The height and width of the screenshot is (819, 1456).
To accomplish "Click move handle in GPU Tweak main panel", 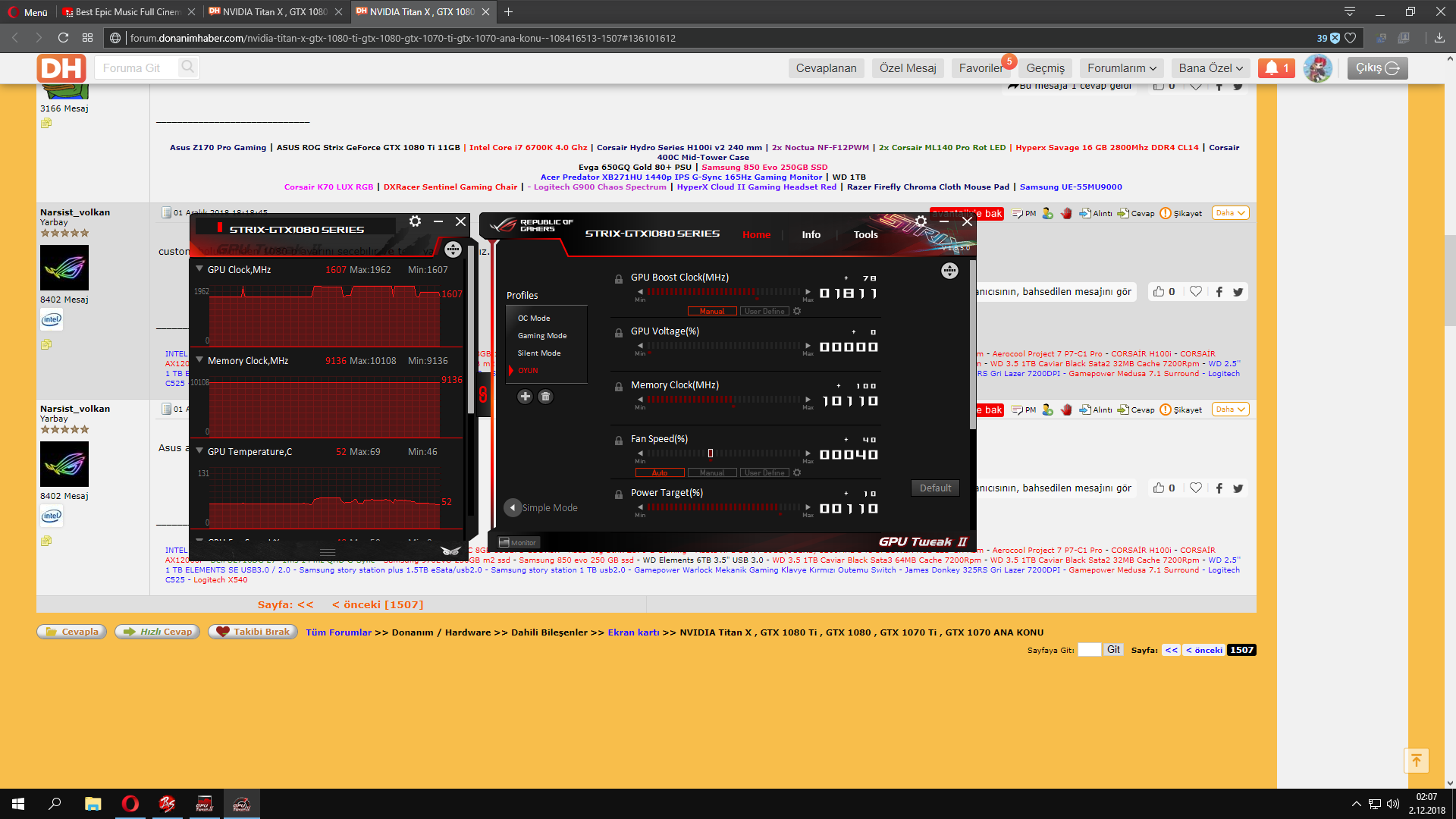I will click(x=949, y=271).
